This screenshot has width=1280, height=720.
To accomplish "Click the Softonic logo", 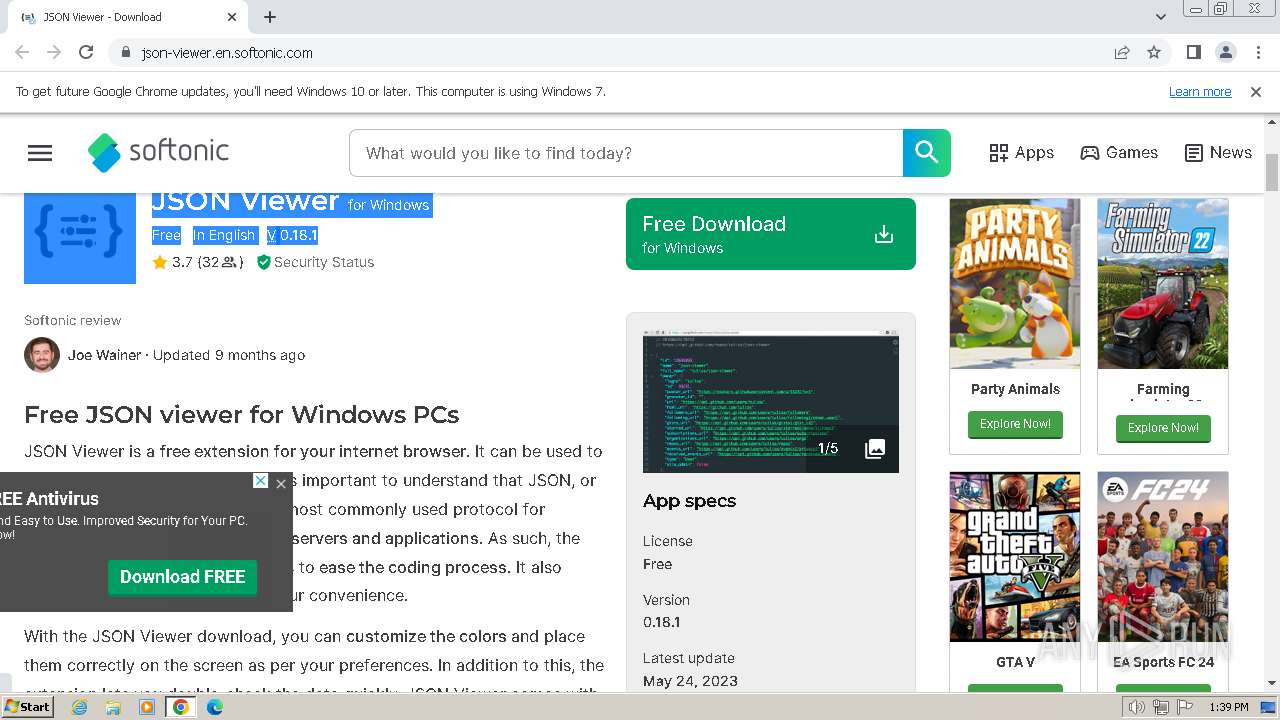I will tap(158, 153).
